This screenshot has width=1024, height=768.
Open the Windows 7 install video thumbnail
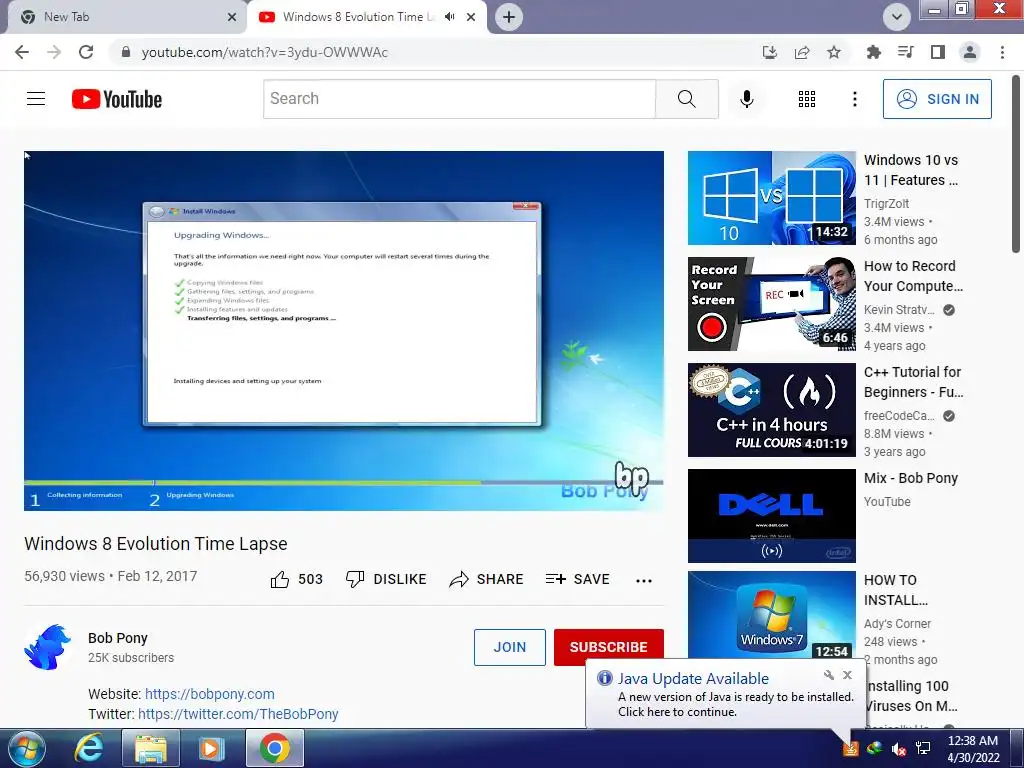pos(771,615)
